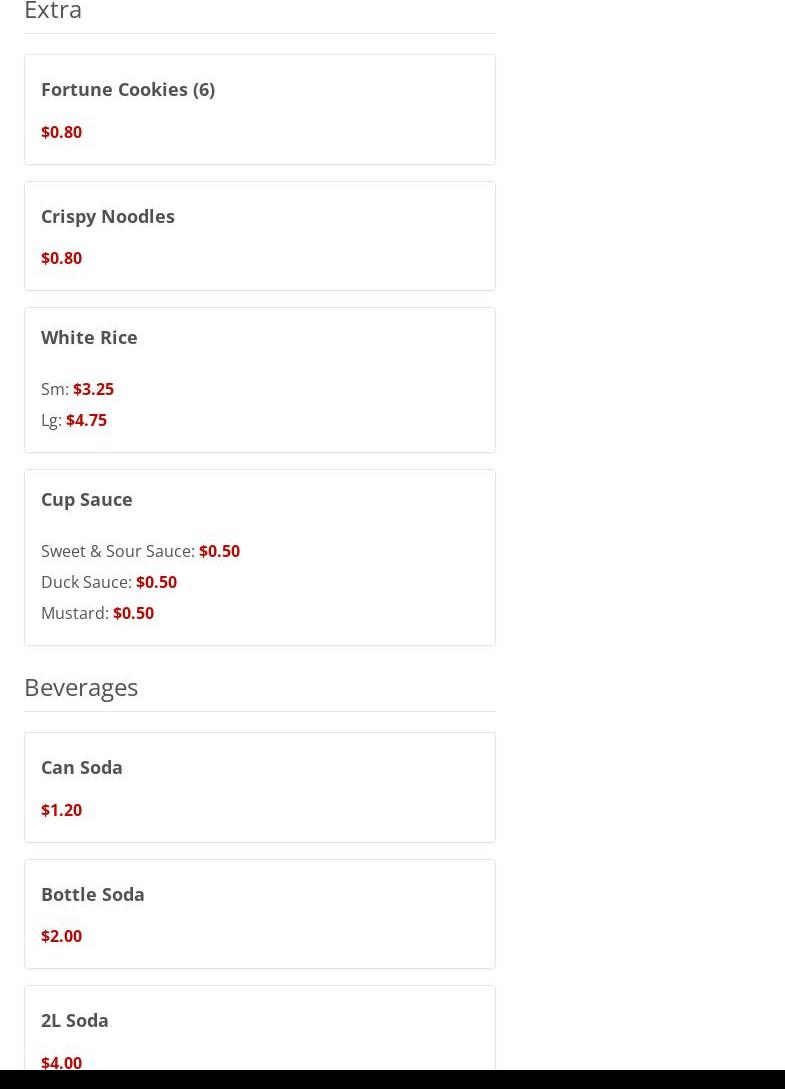Viewport: 785px width, 1089px height.
Task: Click the Bottle Soda $2.00 price
Action: pos(61,936)
